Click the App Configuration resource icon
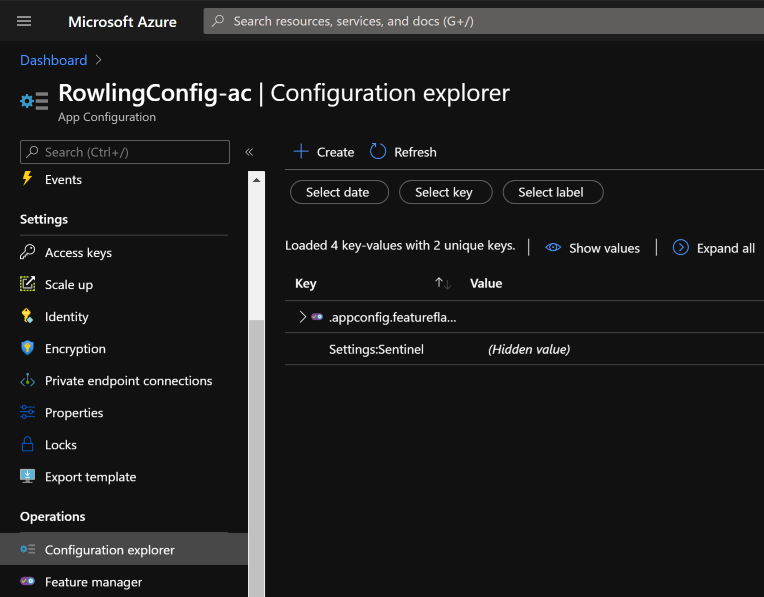The height and width of the screenshot is (597, 764). click(34, 101)
